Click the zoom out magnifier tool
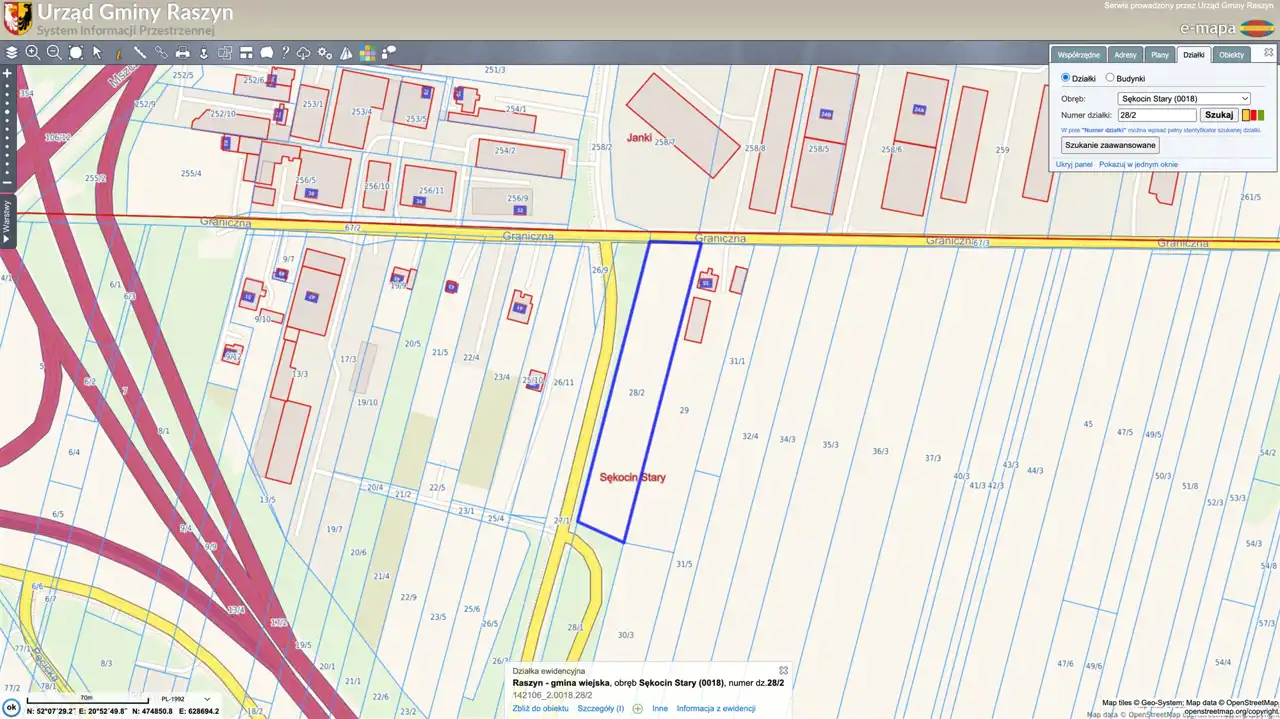 click(x=54, y=52)
